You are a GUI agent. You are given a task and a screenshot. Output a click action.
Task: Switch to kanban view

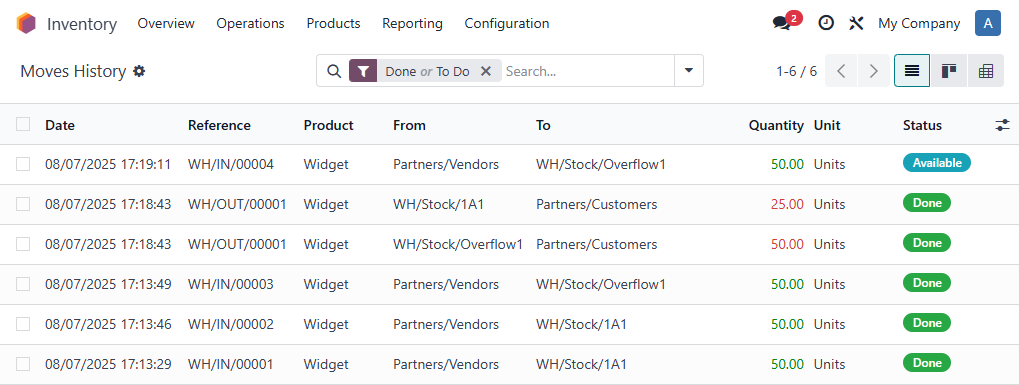[x=949, y=71]
